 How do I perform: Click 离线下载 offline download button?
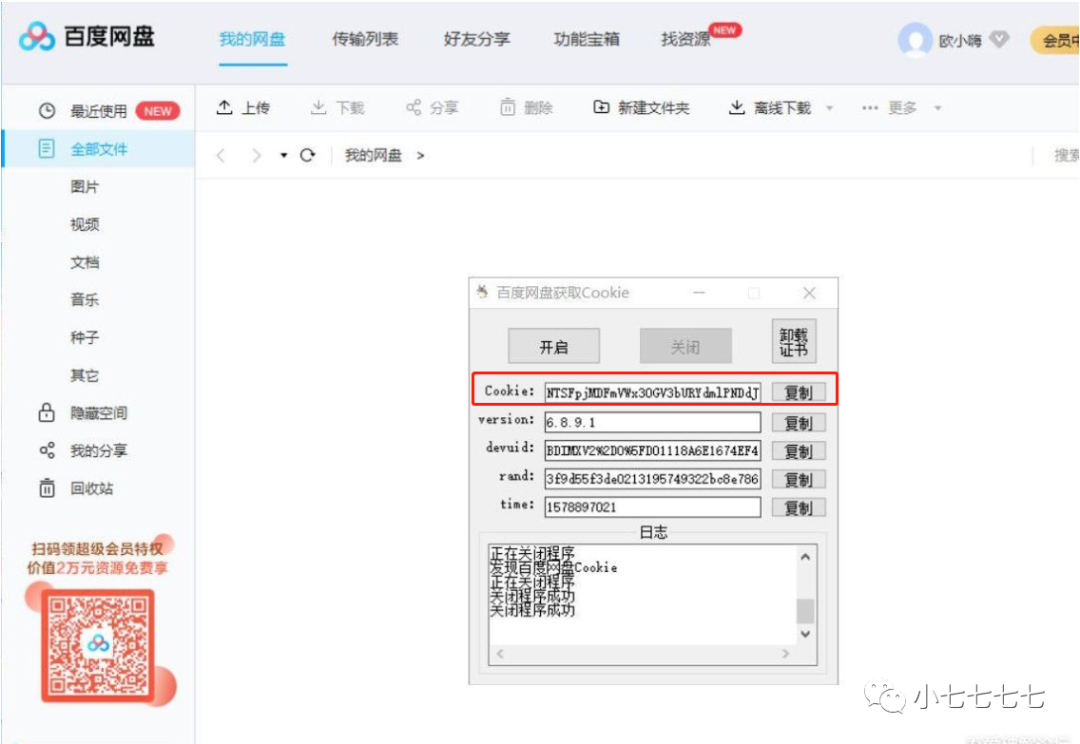pyautogui.click(x=770, y=107)
